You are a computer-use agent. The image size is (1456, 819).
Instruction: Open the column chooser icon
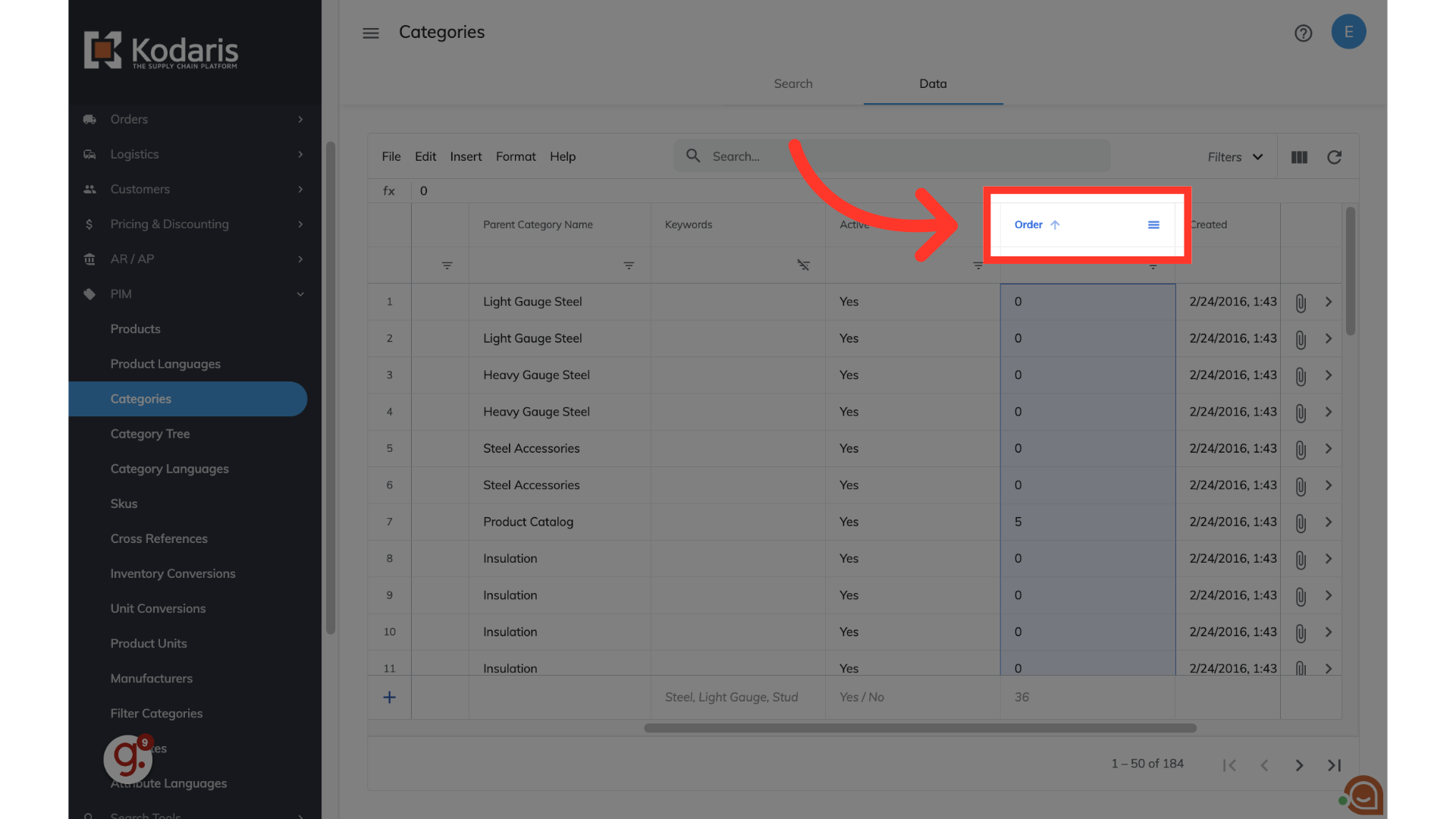pyautogui.click(x=1299, y=157)
